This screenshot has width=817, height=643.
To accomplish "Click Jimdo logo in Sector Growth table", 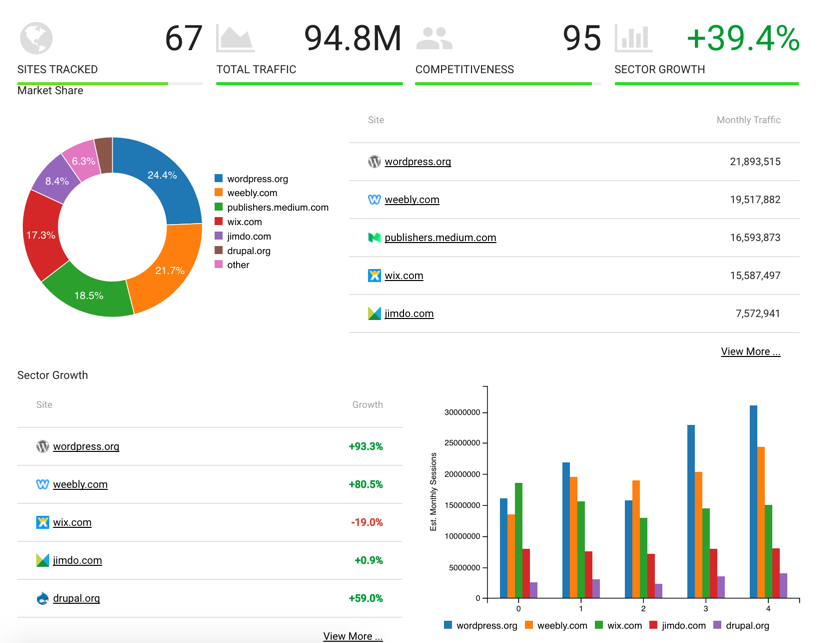I will 42,560.
